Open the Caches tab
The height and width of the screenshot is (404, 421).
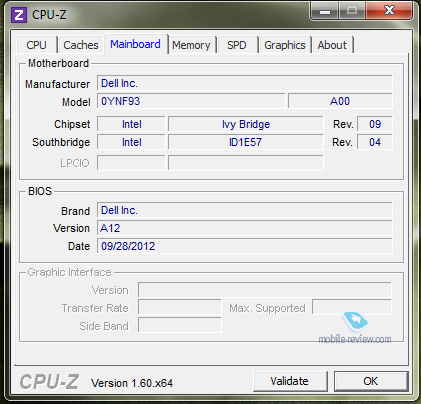[x=81, y=45]
